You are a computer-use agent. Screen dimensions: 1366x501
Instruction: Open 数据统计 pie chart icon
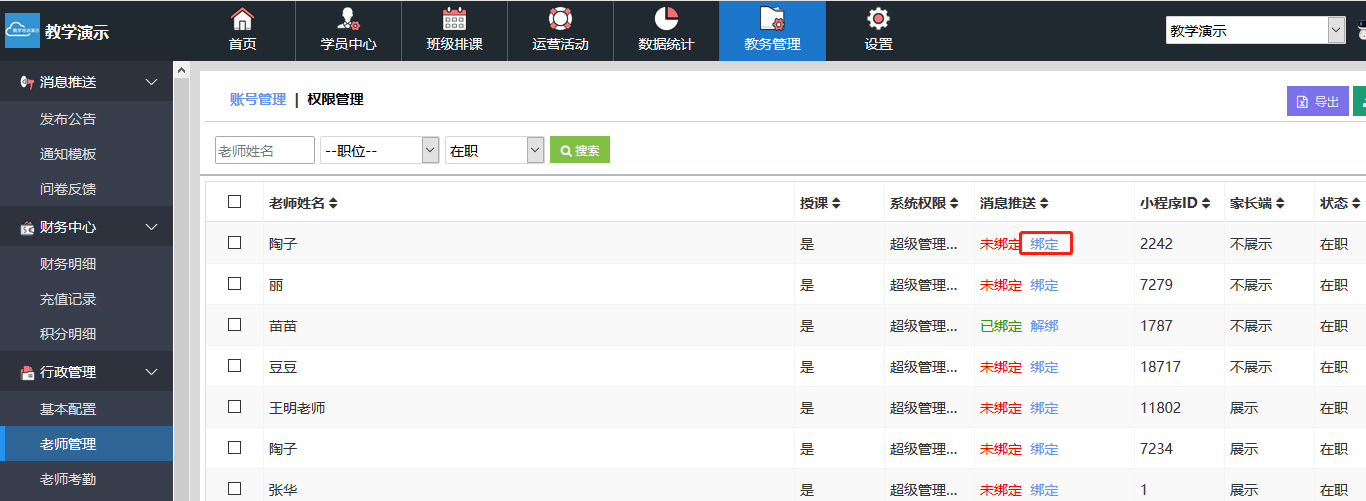pyautogui.click(x=666, y=19)
